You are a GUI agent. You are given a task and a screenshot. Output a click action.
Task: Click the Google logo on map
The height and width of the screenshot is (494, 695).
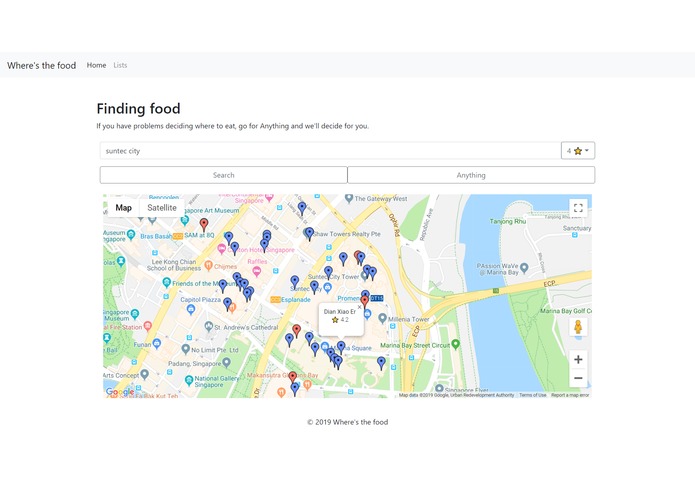[x=120, y=392]
